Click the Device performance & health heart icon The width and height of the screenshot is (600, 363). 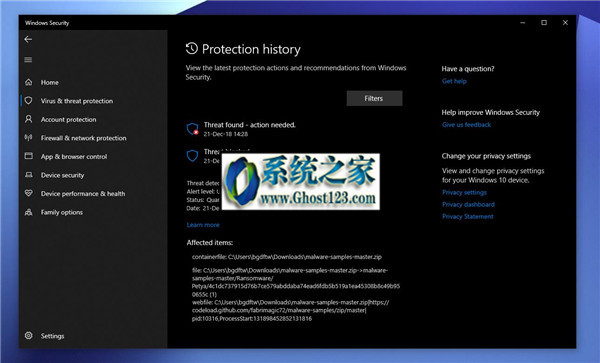28,193
